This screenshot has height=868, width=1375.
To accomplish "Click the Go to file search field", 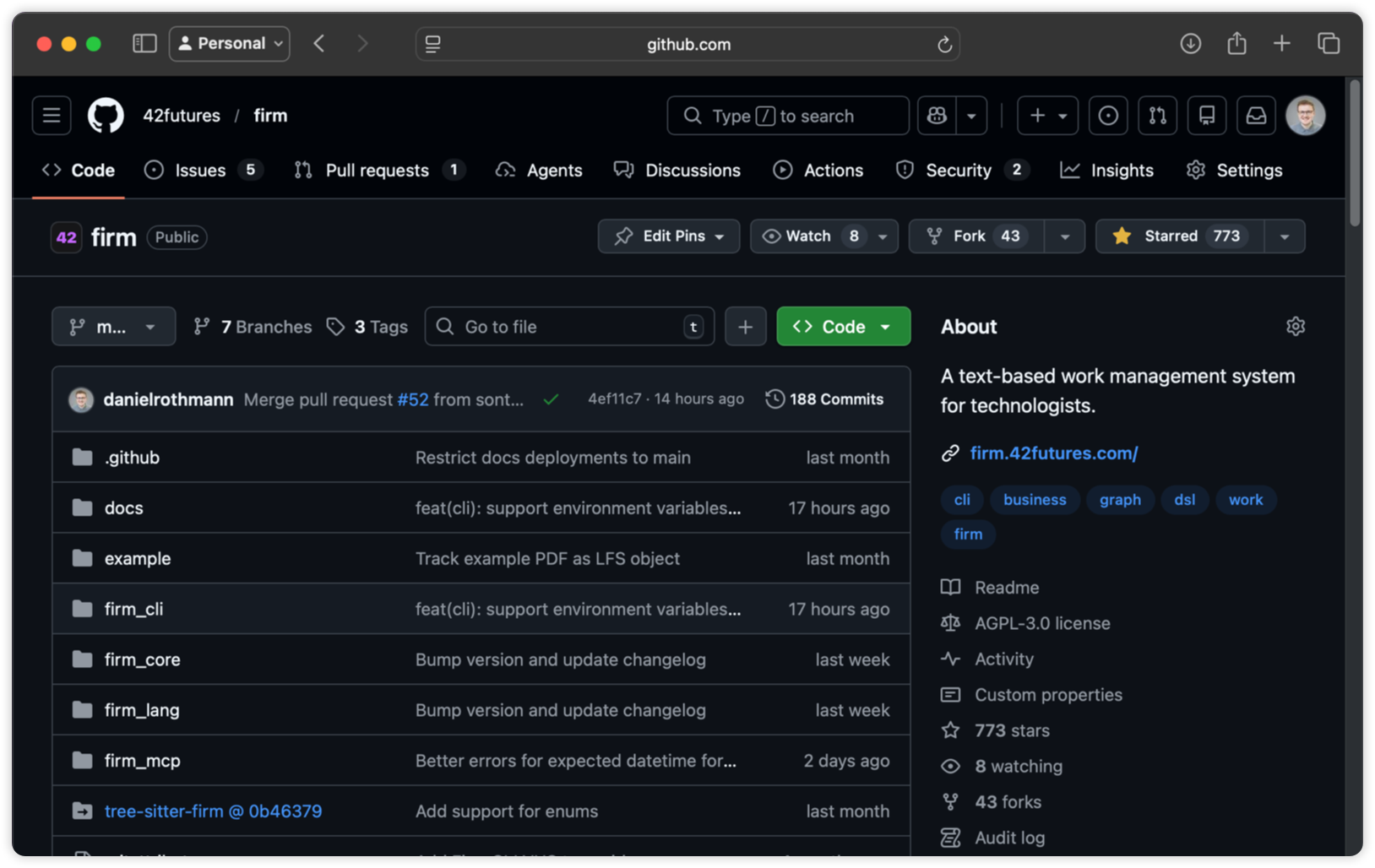I will tap(570, 327).
